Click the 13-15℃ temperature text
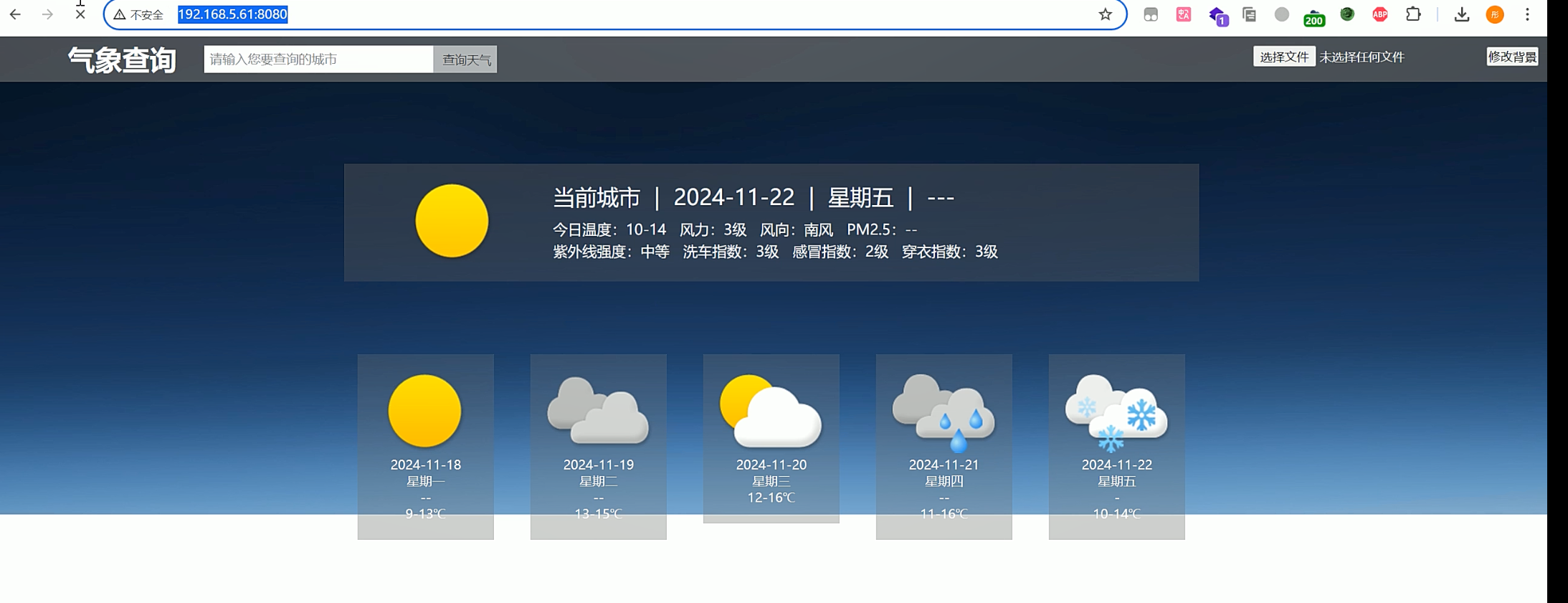Screen dimensions: 1568x603 coord(599,513)
